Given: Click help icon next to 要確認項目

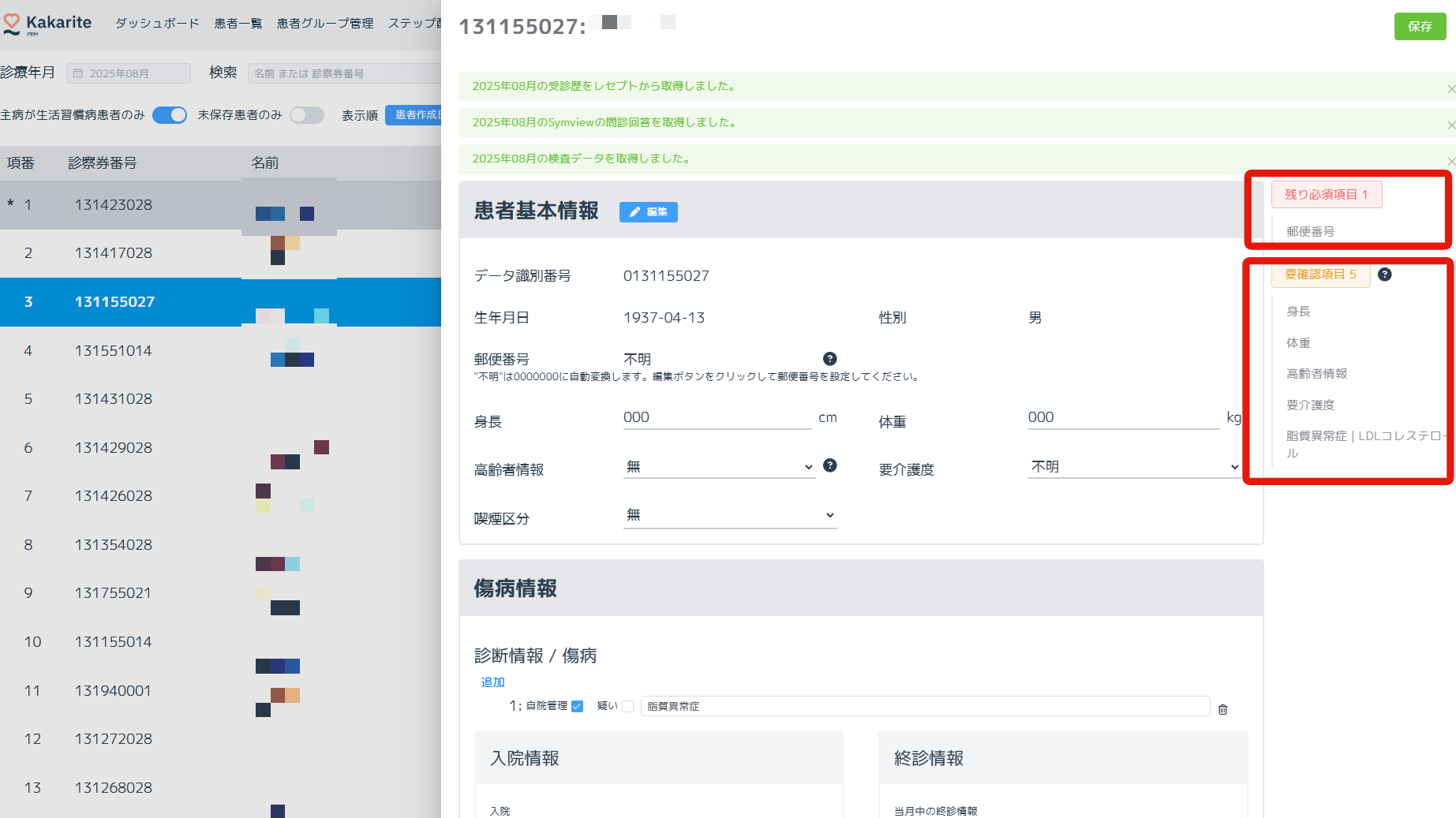Looking at the screenshot, I should tap(1384, 275).
